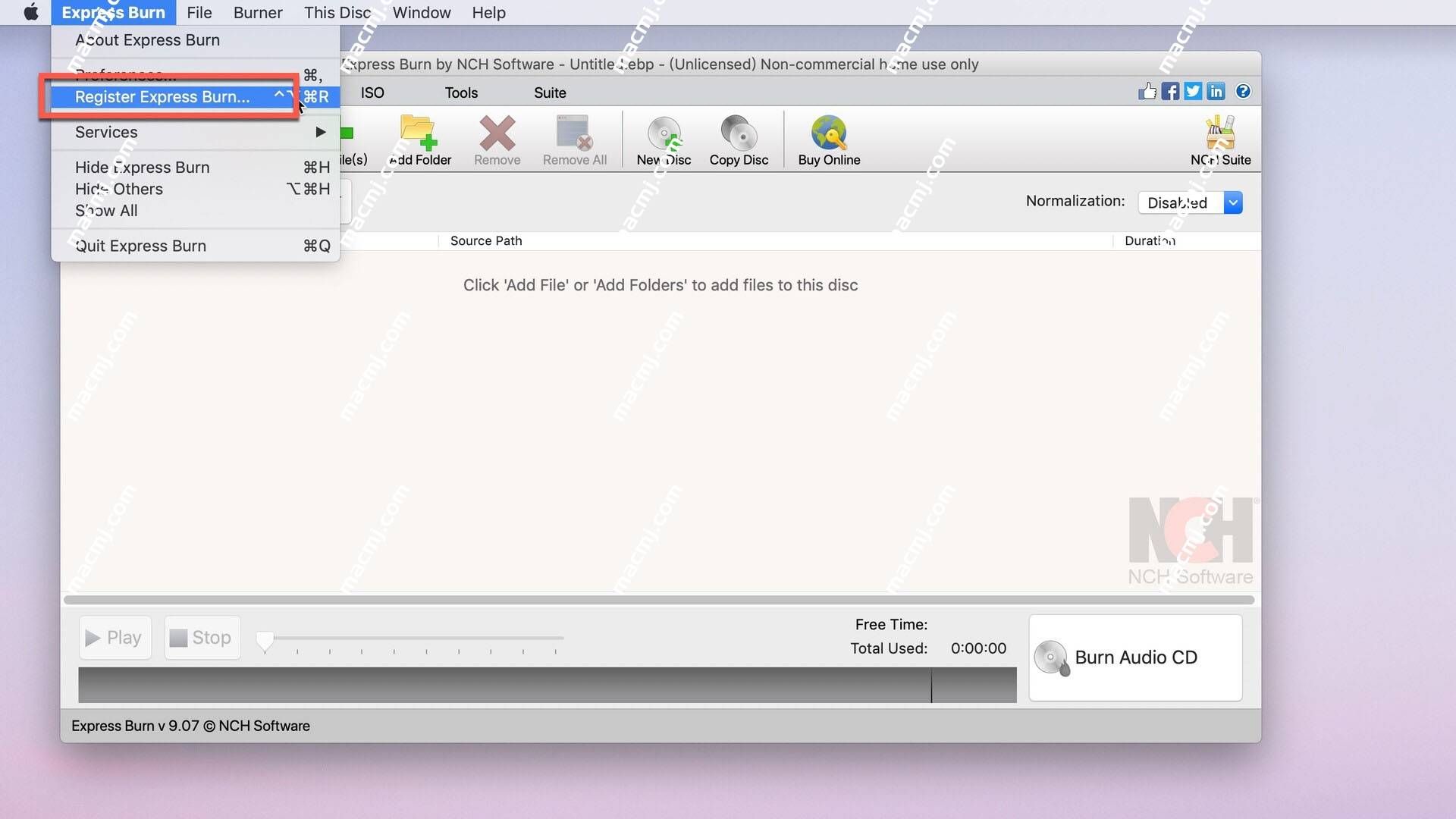Click the Burn Audio CD button
Screen dimensions: 1456x819
(1135, 657)
